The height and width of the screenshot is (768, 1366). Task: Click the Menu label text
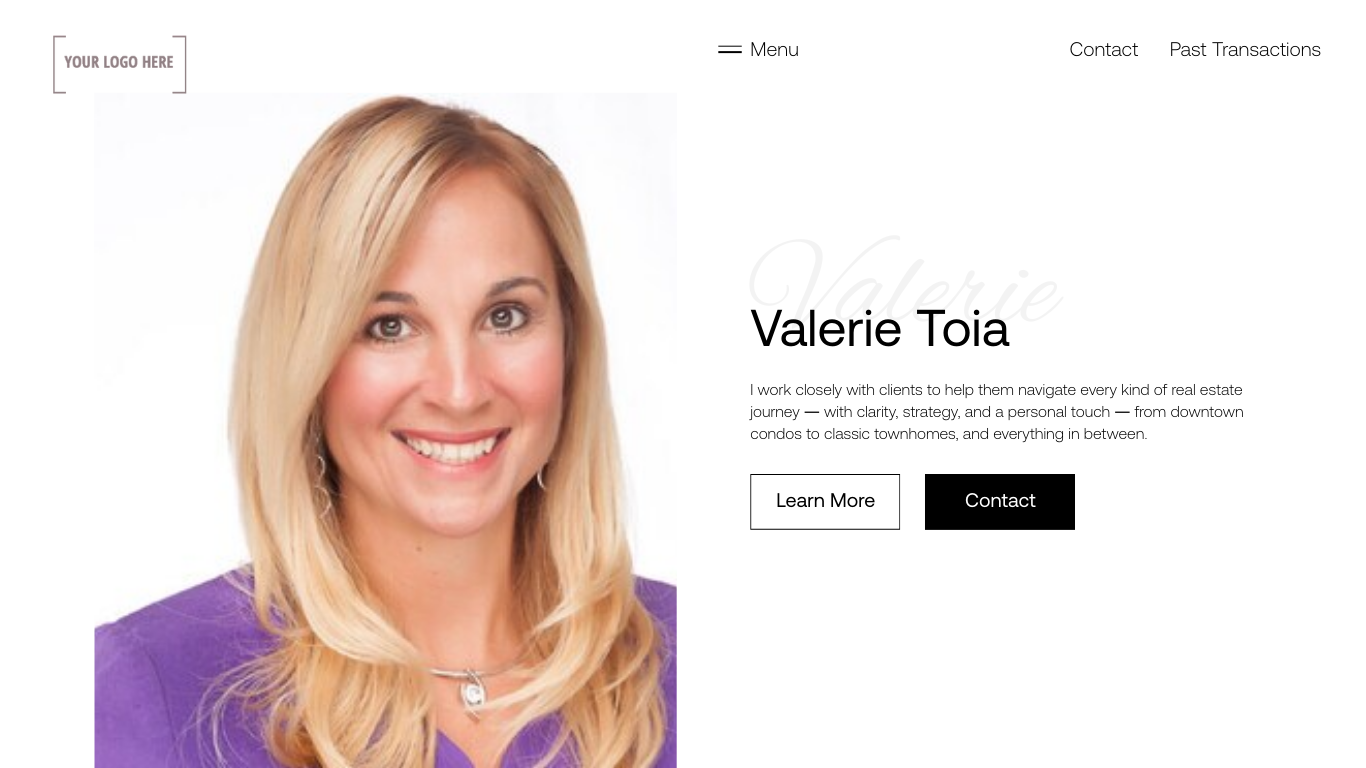click(x=774, y=49)
